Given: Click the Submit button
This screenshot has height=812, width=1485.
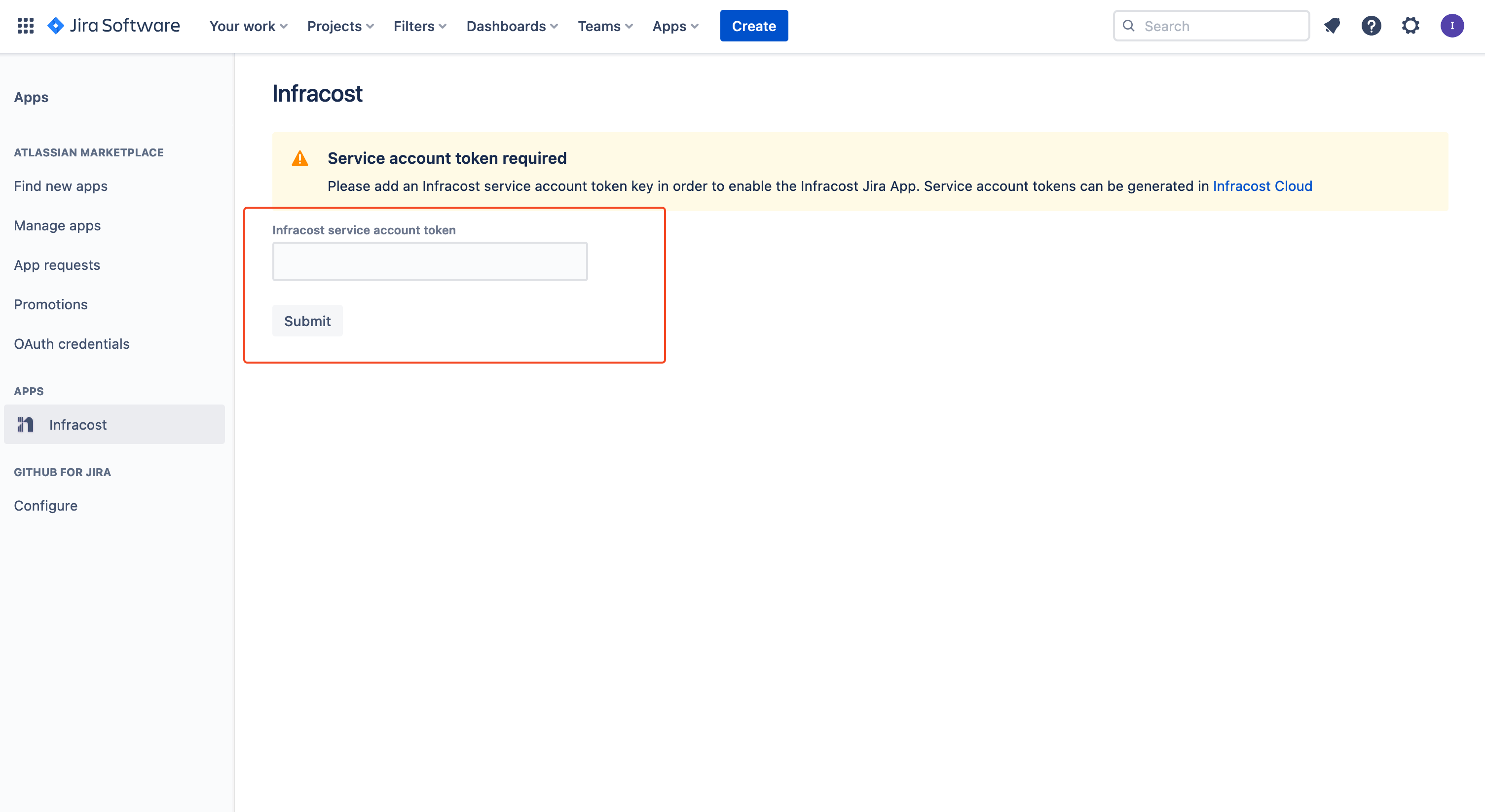Looking at the screenshot, I should 307,320.
